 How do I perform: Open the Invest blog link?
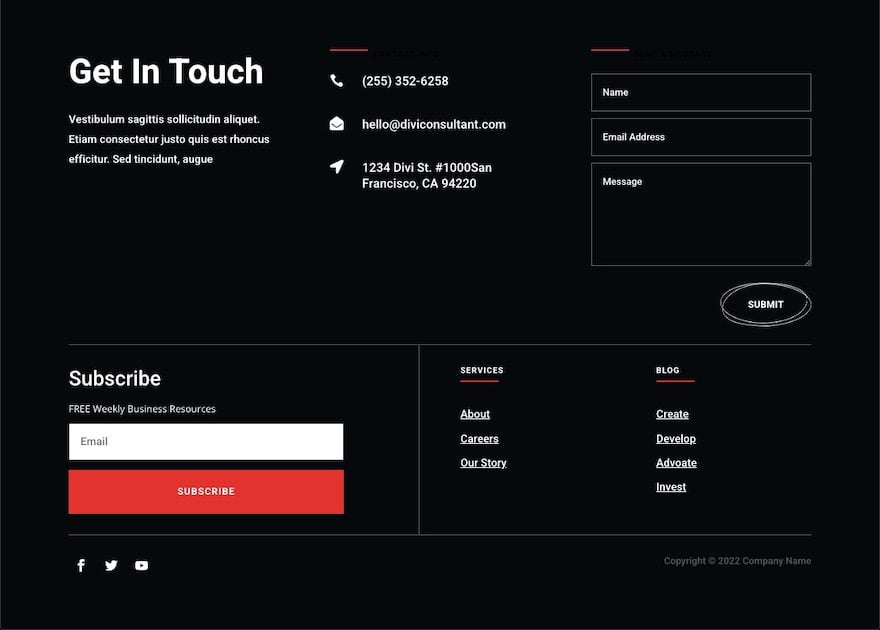671,487
